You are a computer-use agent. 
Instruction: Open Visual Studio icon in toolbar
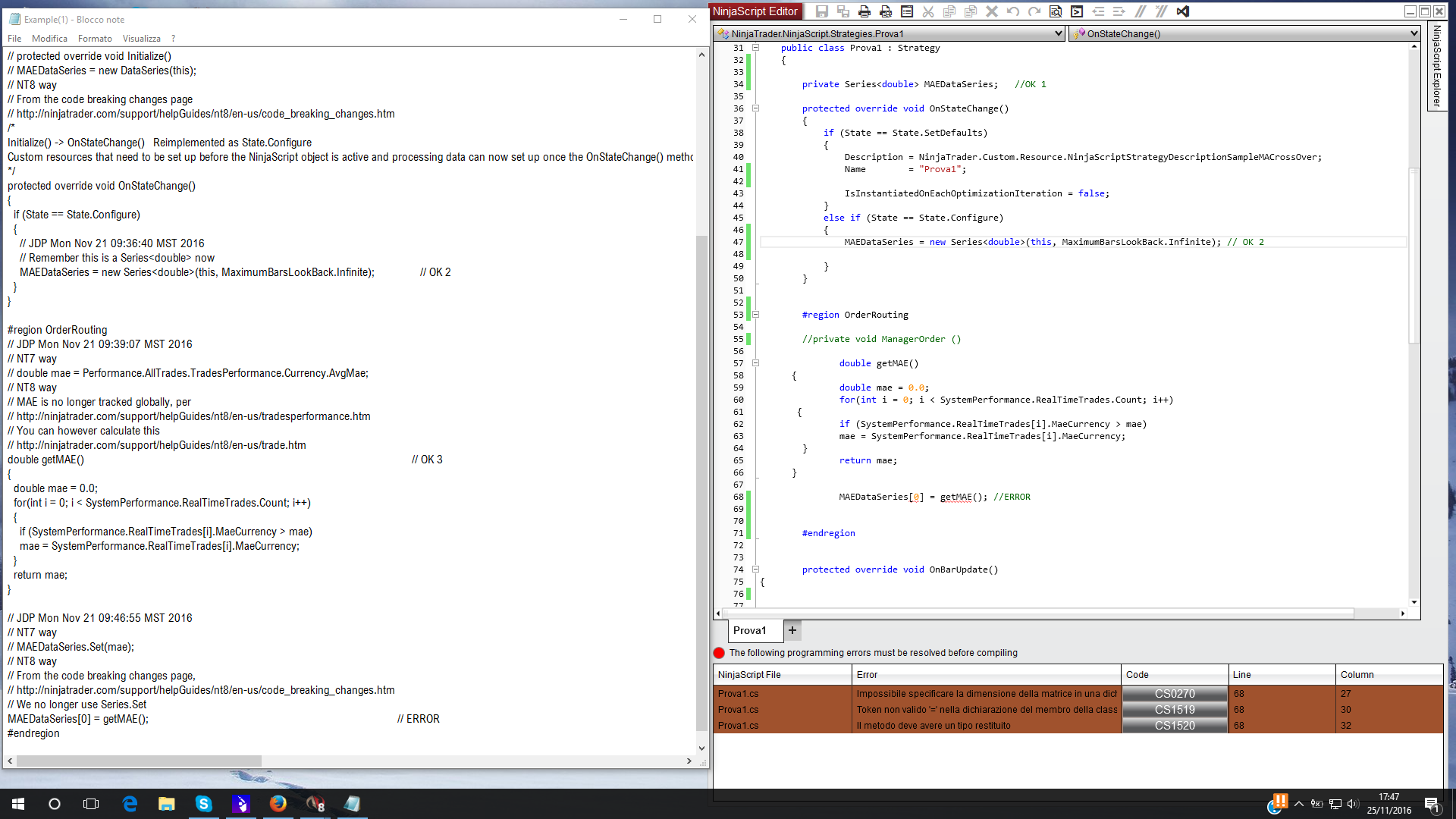pyautogui.click(x=1183, y=11)
